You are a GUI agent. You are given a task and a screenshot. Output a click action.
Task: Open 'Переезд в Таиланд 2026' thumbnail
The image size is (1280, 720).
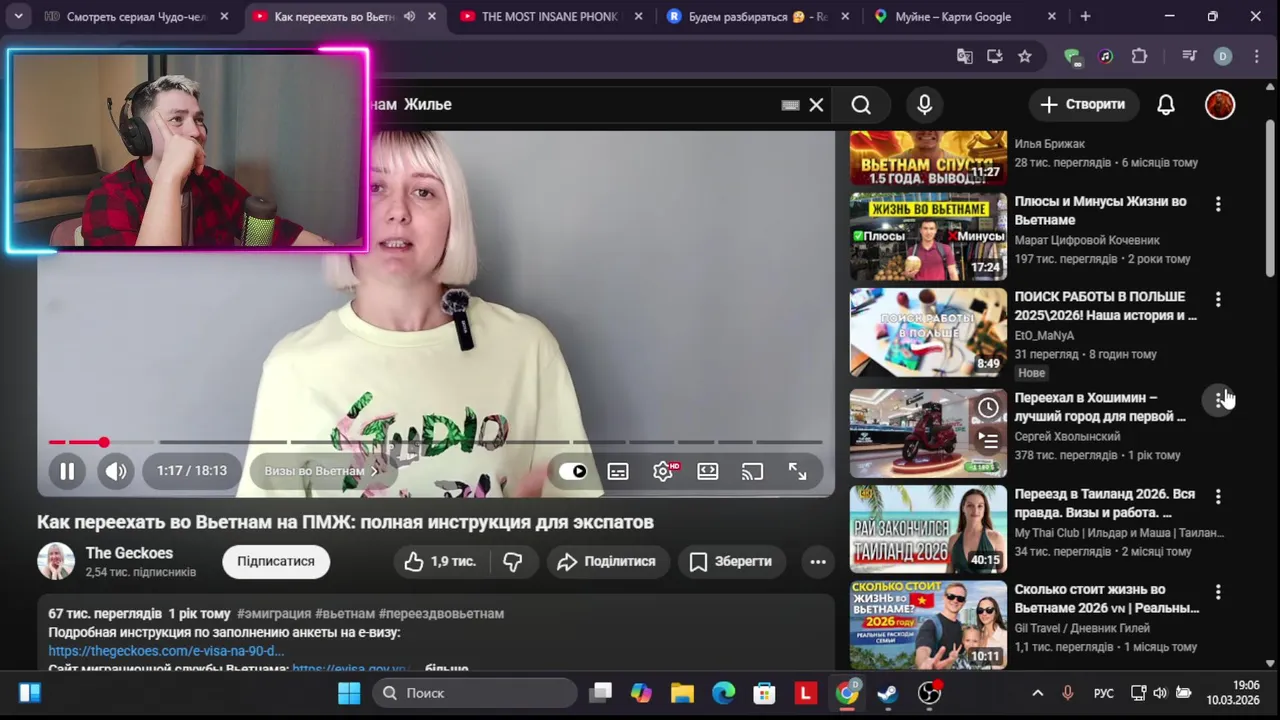point(928,529)
